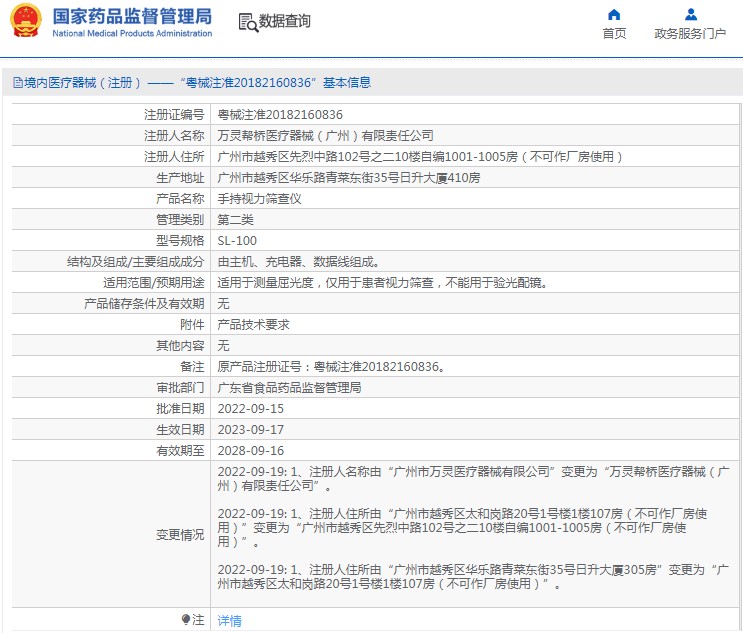This screenshot has width=743, height=633.
Task: Click registration number 粤械注准20182160836 value cell
Action: [x=280, y=115]
